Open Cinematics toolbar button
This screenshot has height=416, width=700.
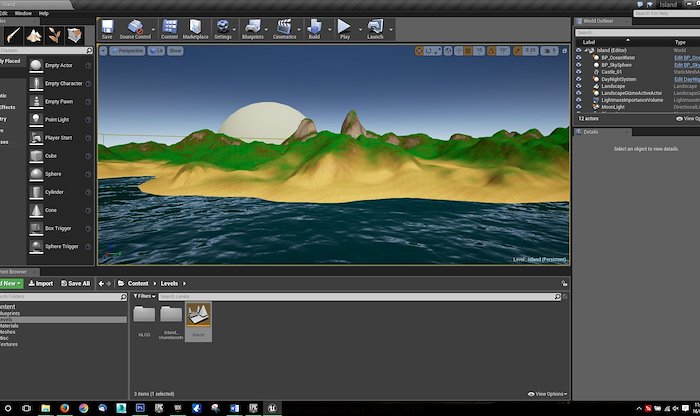(x=284, y=29)
